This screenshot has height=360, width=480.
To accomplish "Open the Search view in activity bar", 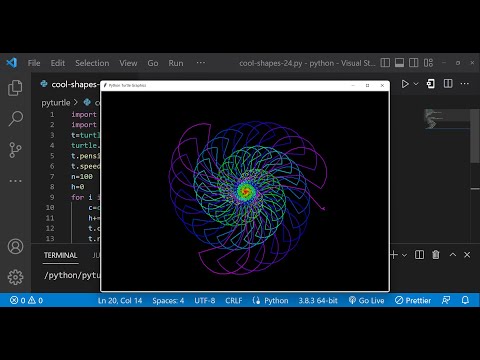I will (15, 118).
